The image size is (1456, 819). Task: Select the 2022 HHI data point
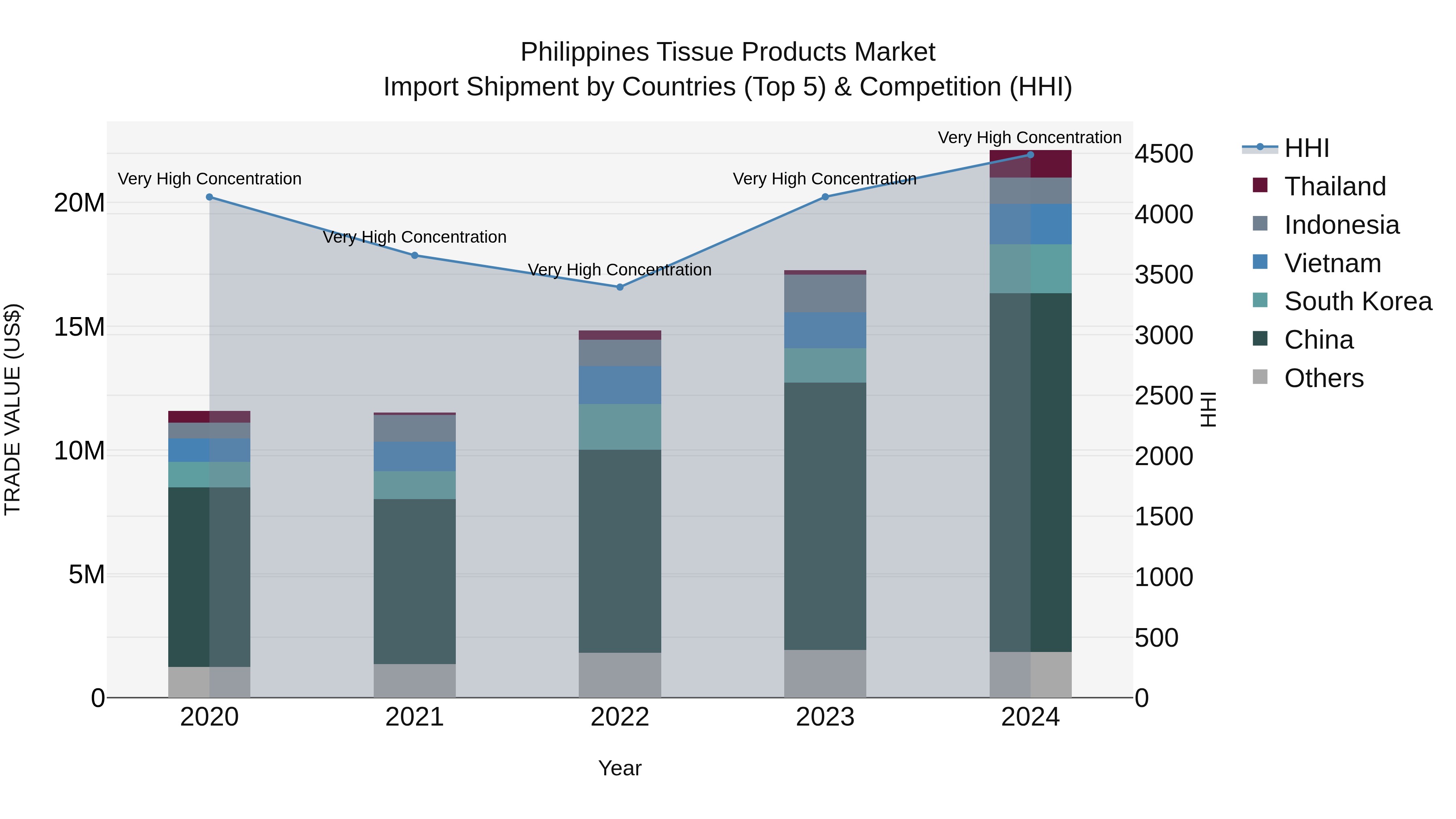(620, 287)
